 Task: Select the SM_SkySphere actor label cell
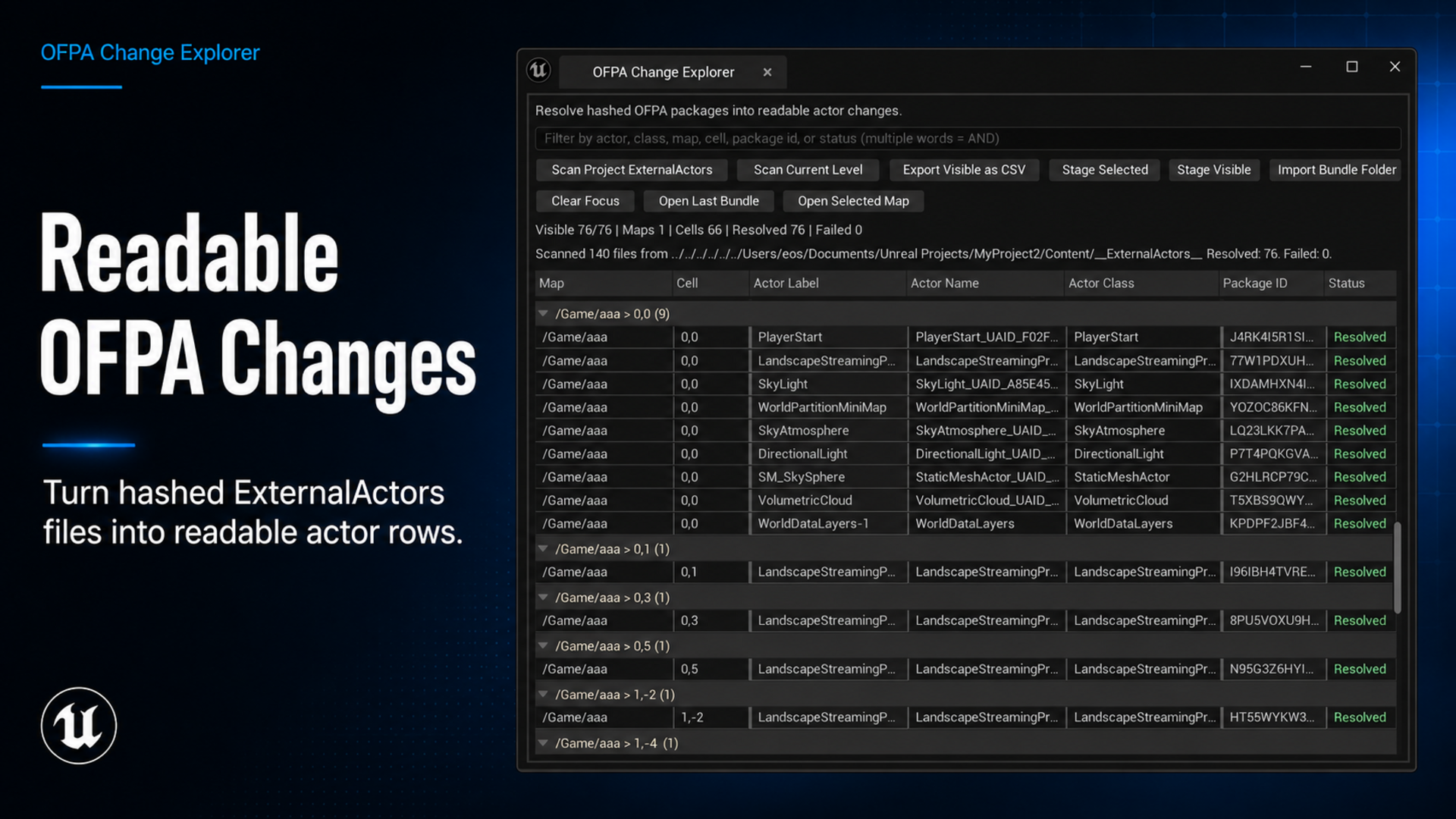point(828,477)
